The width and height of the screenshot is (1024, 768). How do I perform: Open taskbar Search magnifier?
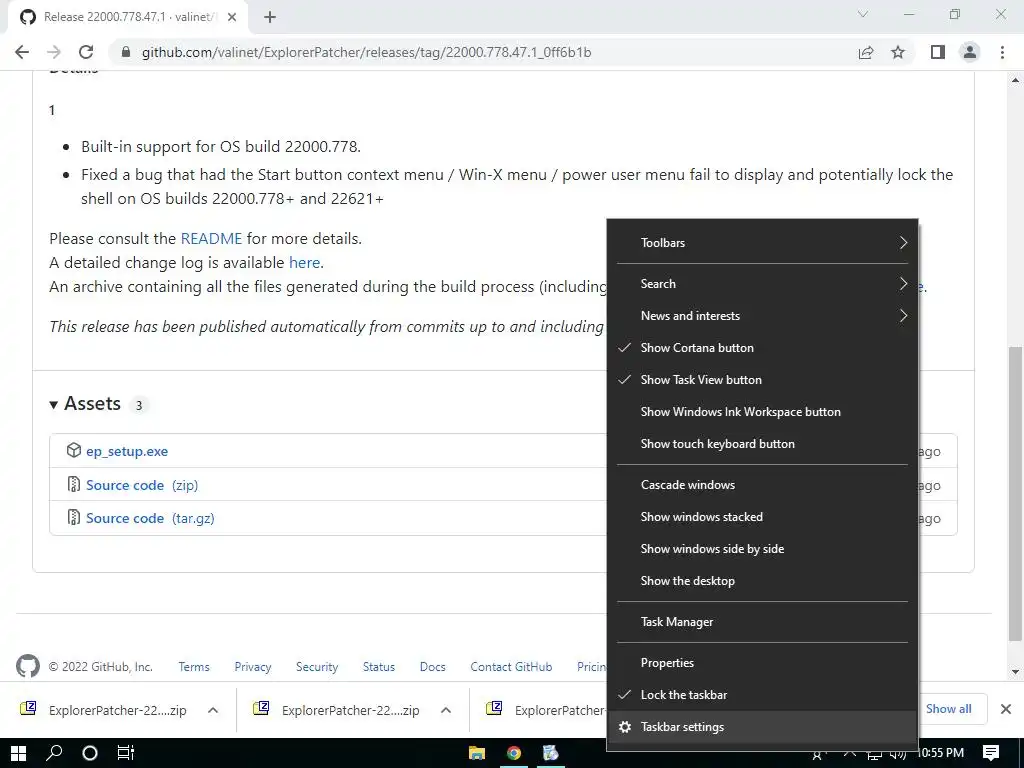pyautogui.click(x=54, y=753)
